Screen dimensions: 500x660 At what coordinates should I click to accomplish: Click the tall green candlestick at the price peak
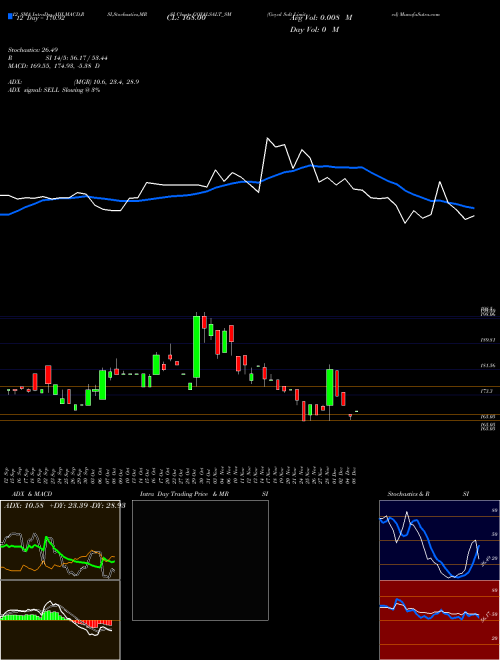(x=196, y=347)
